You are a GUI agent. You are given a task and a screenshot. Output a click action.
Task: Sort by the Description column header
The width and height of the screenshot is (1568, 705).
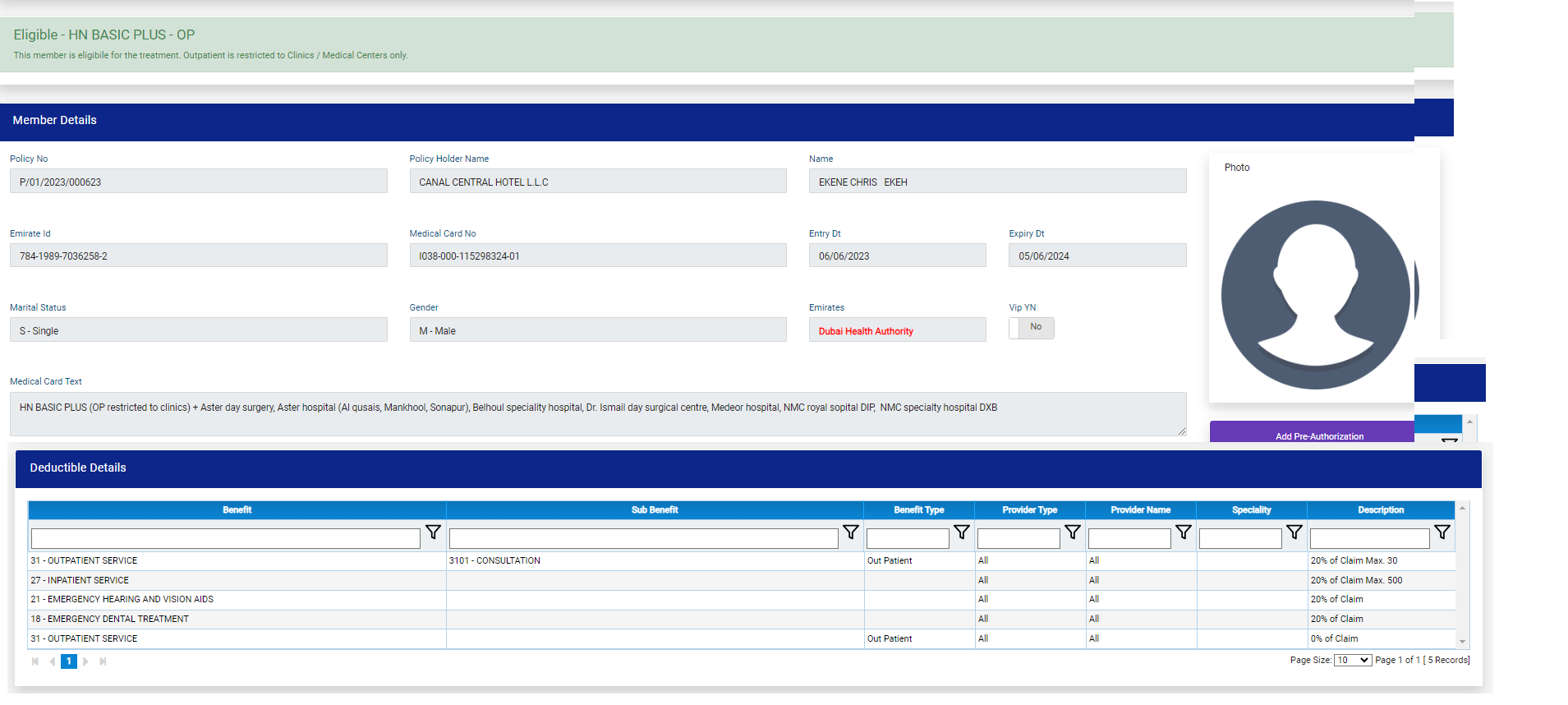pos(1380,510)
